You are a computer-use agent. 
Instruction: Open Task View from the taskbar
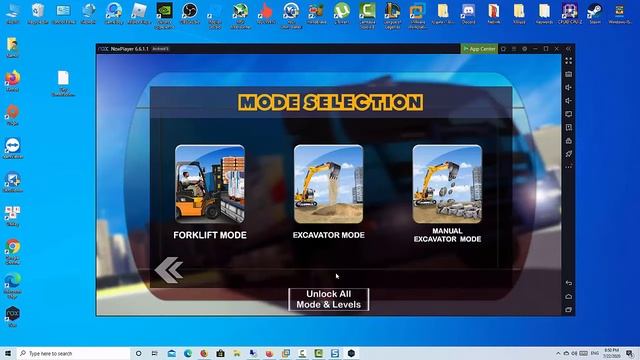coord(155,353)
